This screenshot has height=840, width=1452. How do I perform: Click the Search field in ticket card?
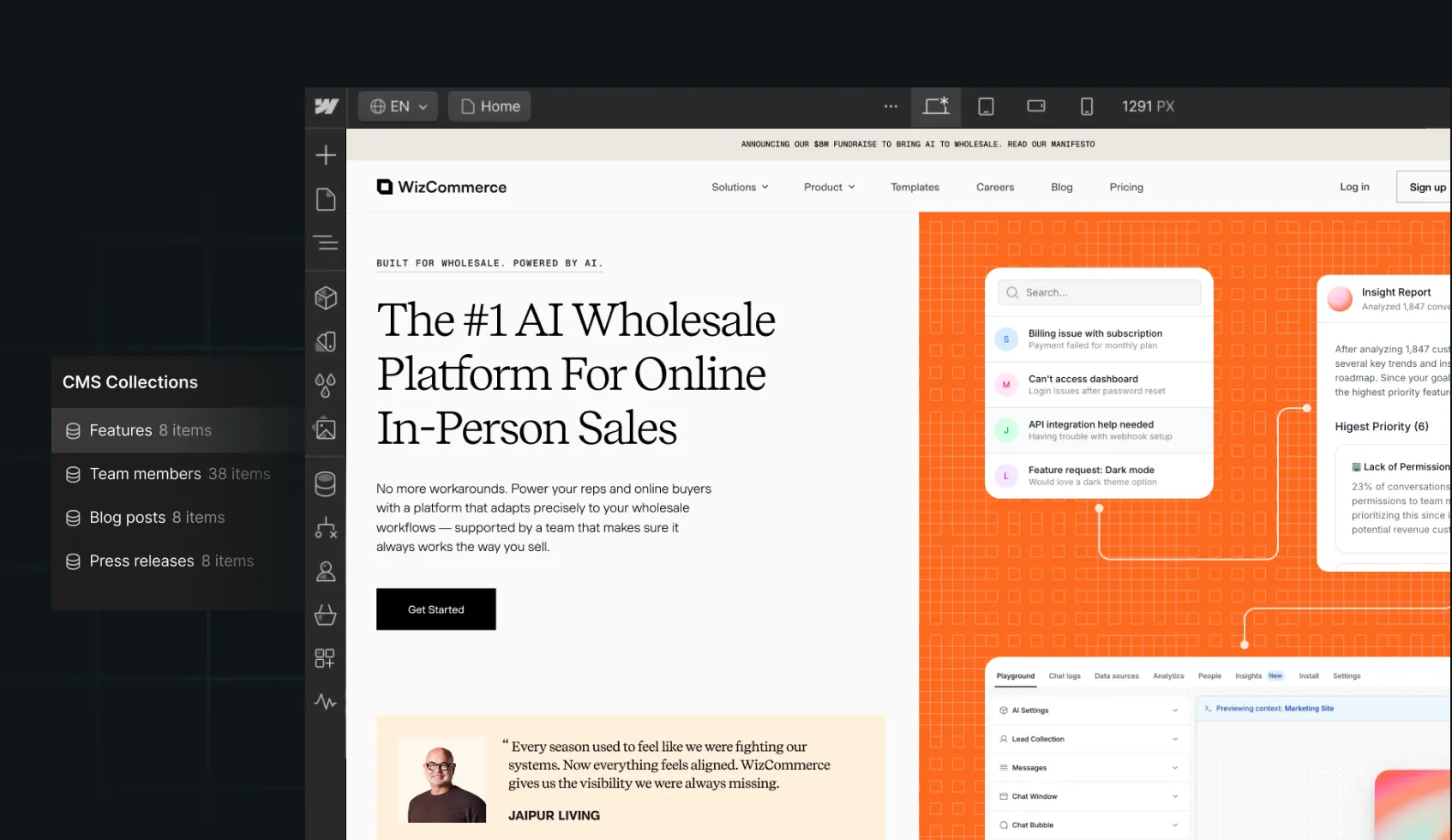[x=1099, y=292]
